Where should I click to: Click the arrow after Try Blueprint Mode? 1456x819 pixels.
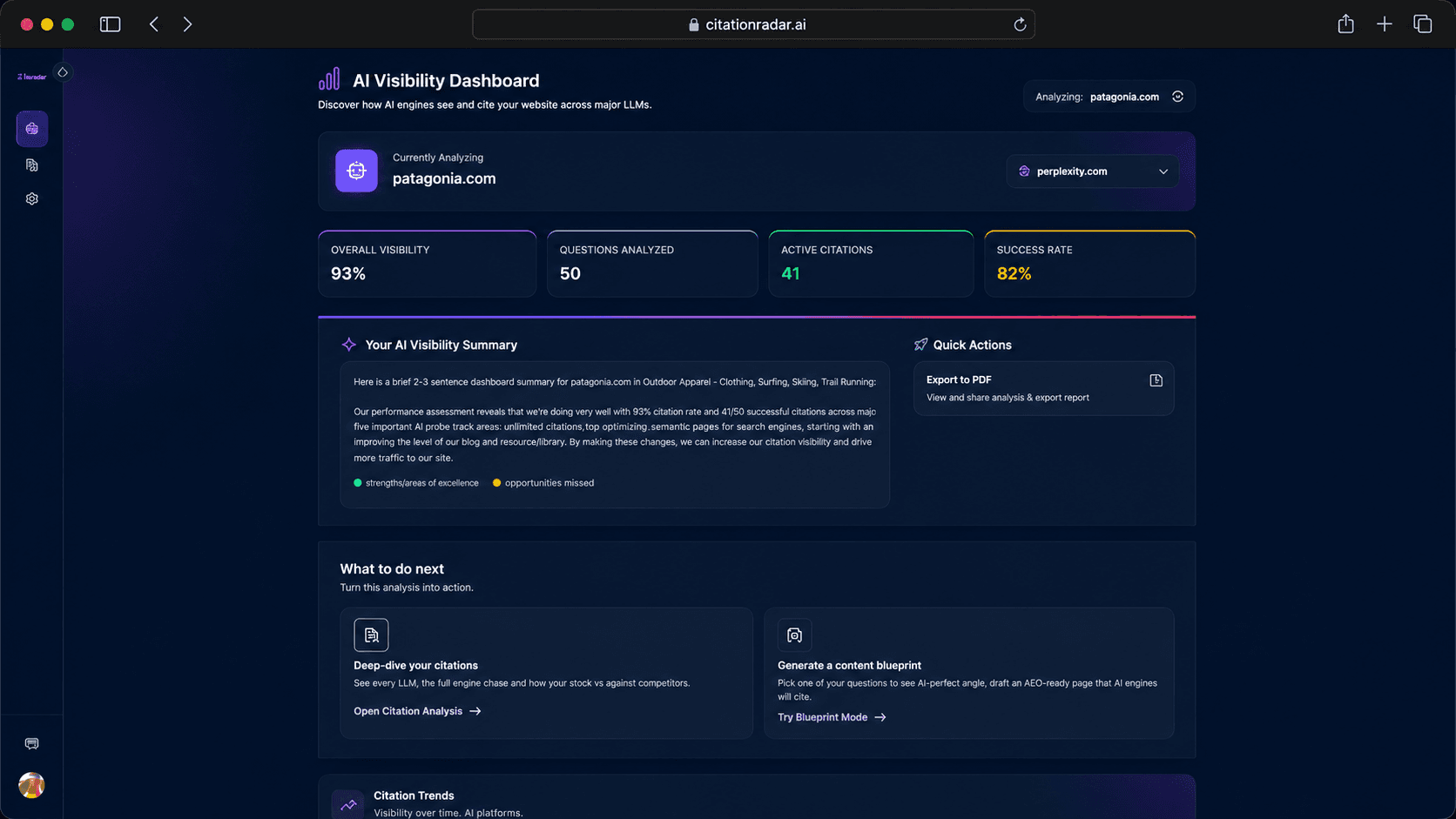tap(880, 717)
